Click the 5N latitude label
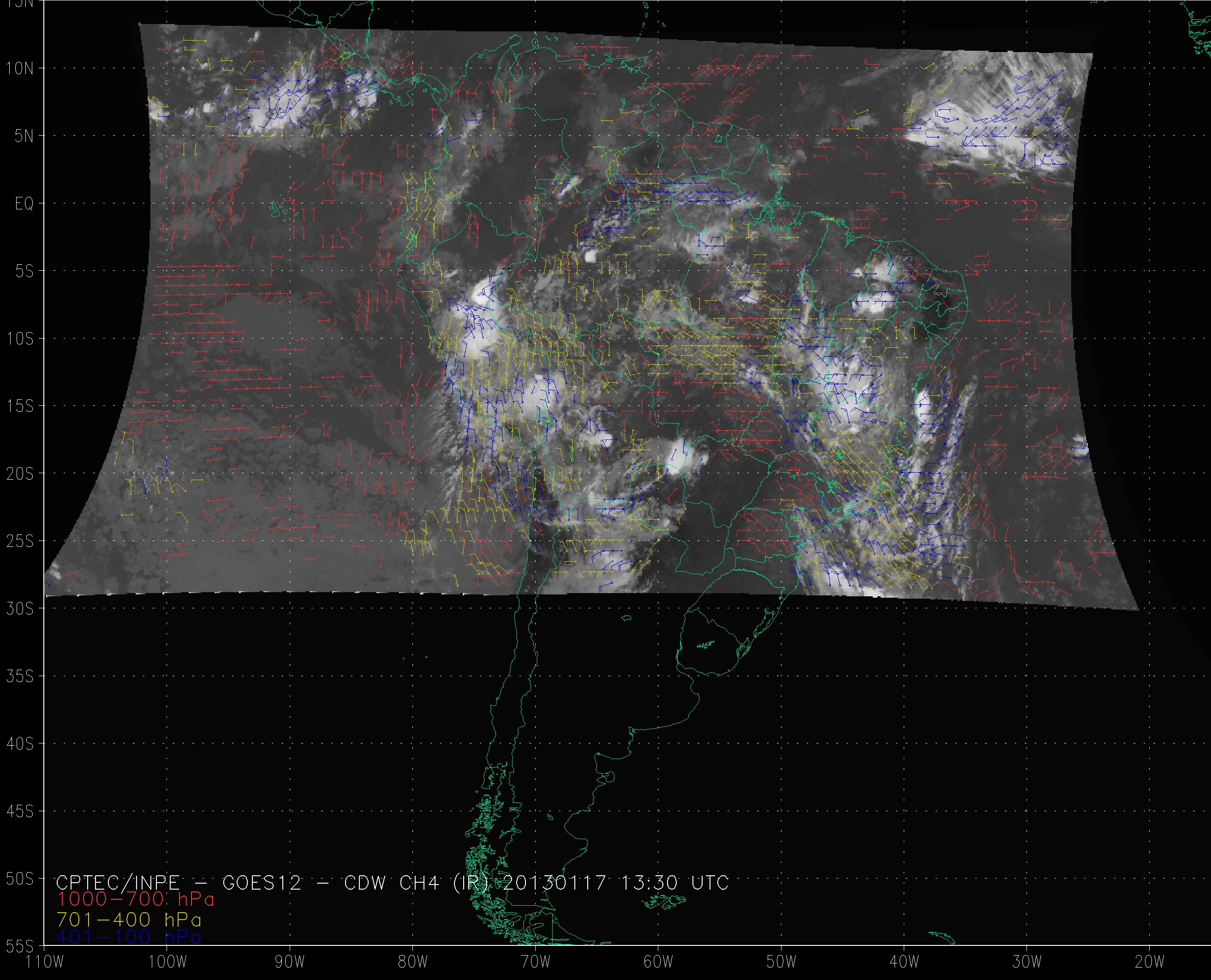The height and width of the screenshot is (980, 1211). click(x=24, y=136)
